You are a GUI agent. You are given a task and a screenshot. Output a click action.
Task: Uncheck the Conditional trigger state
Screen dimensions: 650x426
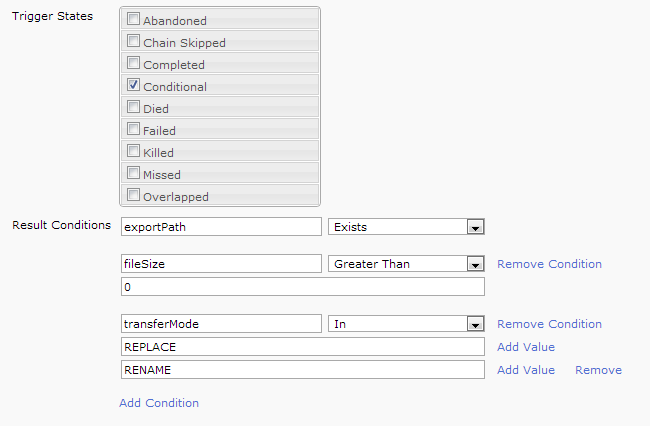tap(133, 85)
